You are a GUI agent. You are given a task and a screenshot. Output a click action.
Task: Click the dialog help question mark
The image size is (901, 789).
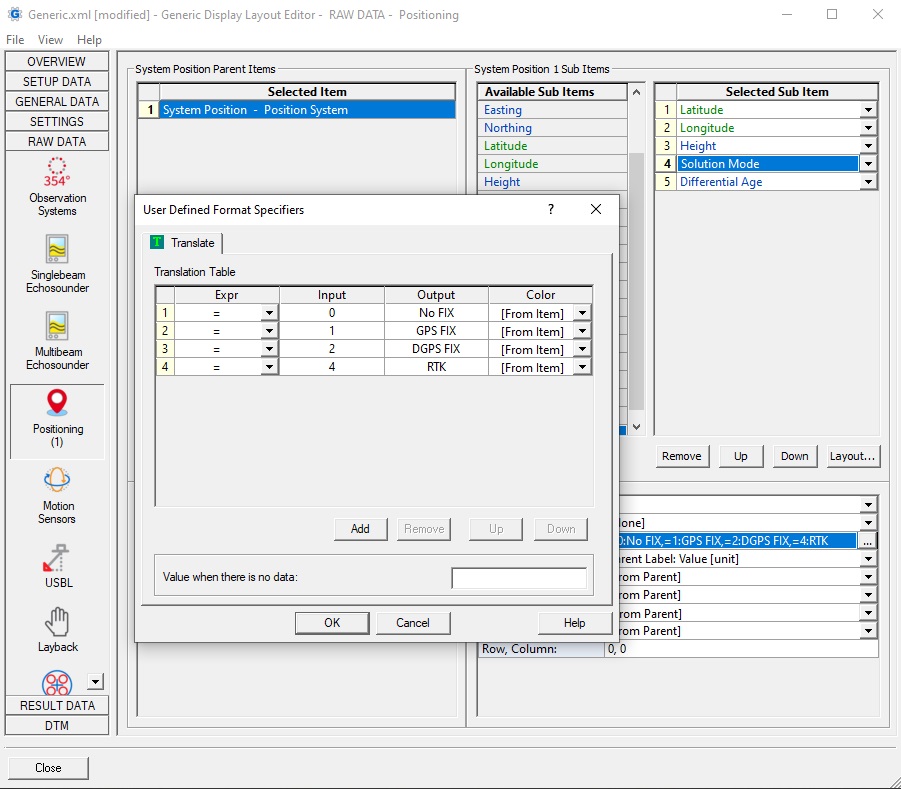[550, 210]
